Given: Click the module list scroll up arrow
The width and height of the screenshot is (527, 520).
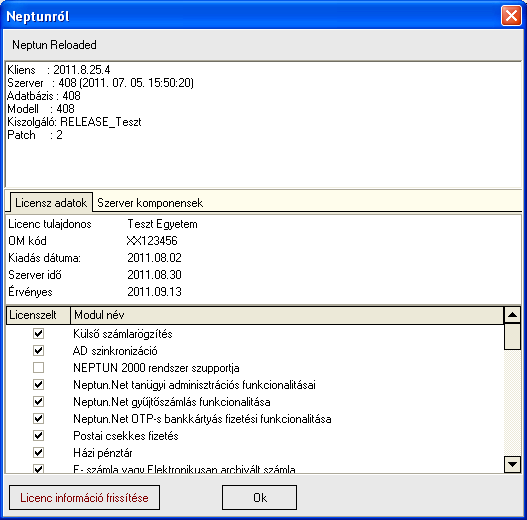Looking at the screenshot, I should (512, 315).
